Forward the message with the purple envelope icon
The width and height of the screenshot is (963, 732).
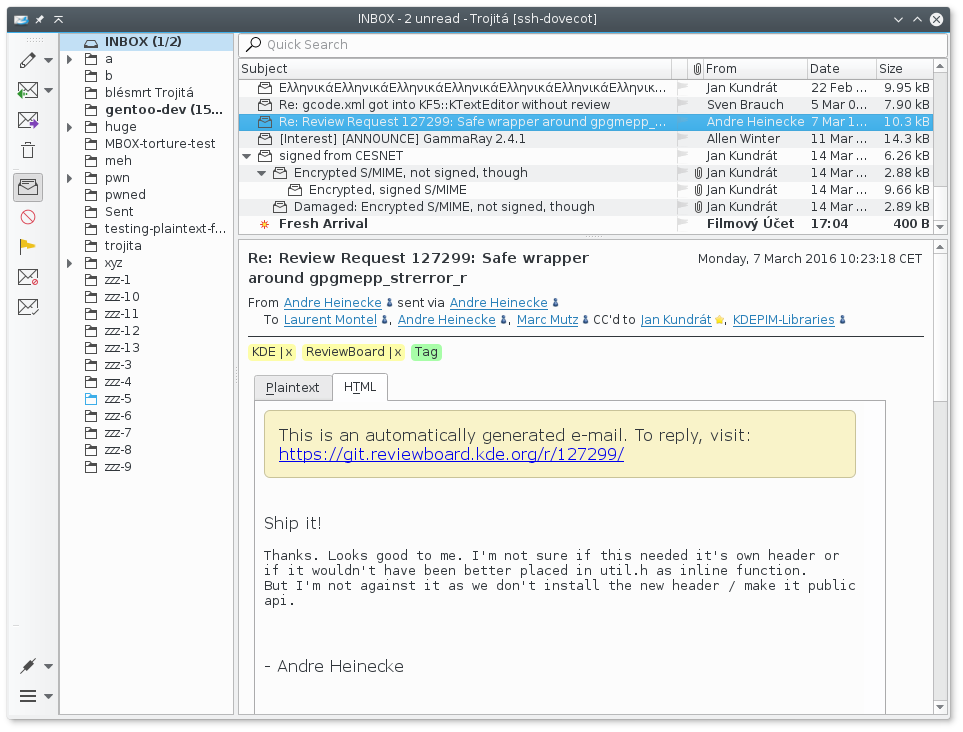[x=27, y=120]
